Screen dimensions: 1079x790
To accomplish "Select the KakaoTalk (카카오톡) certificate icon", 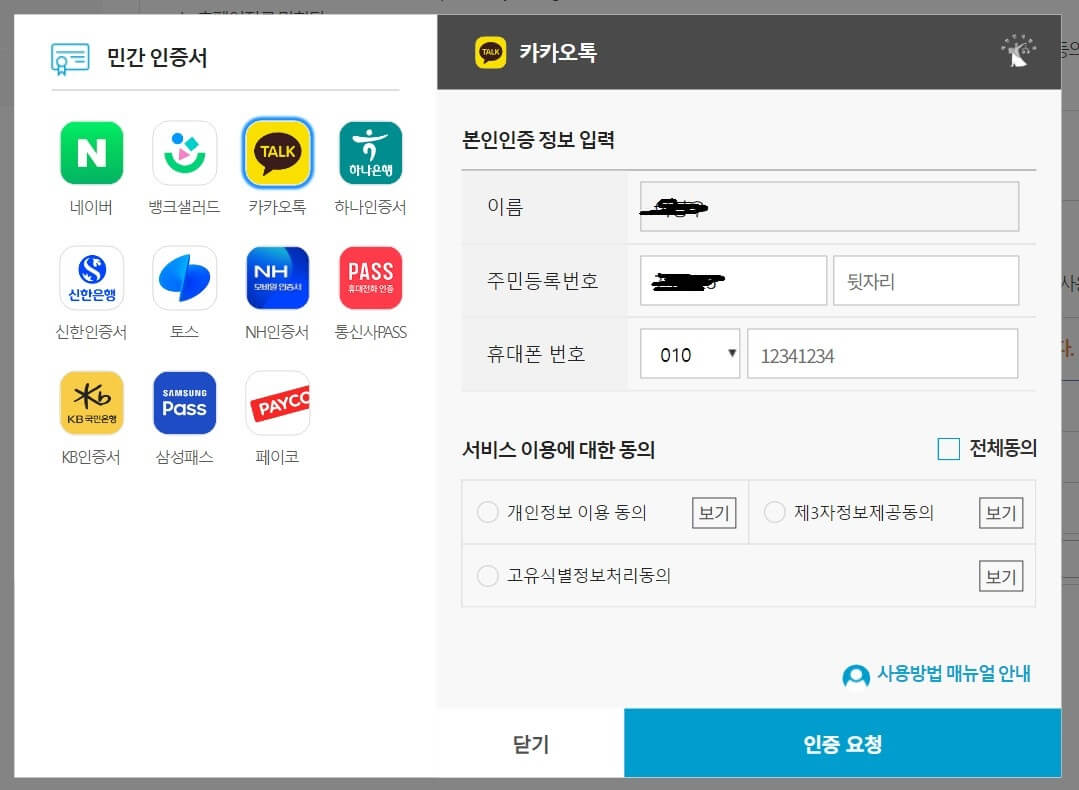I will click(277, 153).
